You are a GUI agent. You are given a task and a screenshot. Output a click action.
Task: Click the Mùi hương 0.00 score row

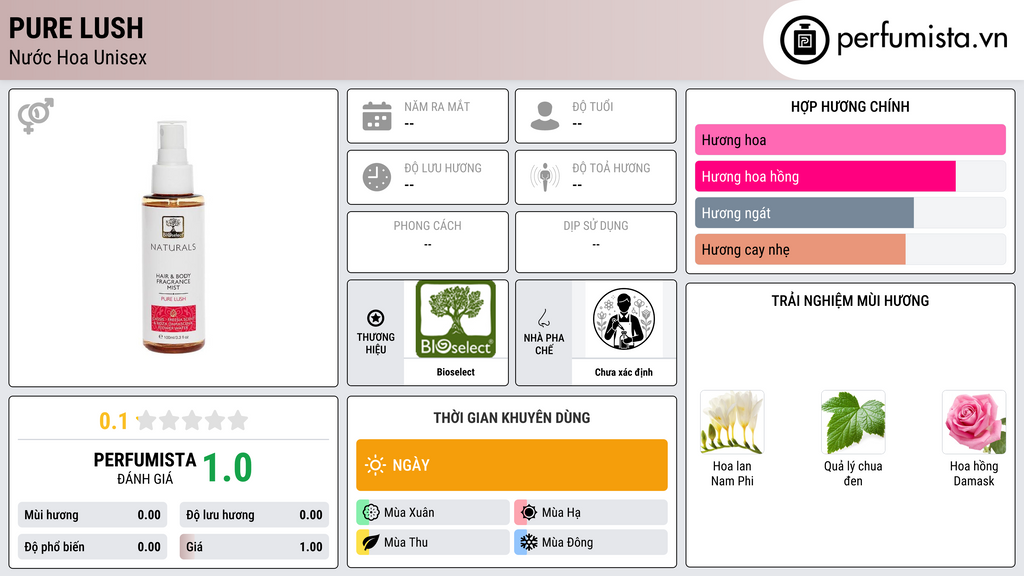click(92, 515)
